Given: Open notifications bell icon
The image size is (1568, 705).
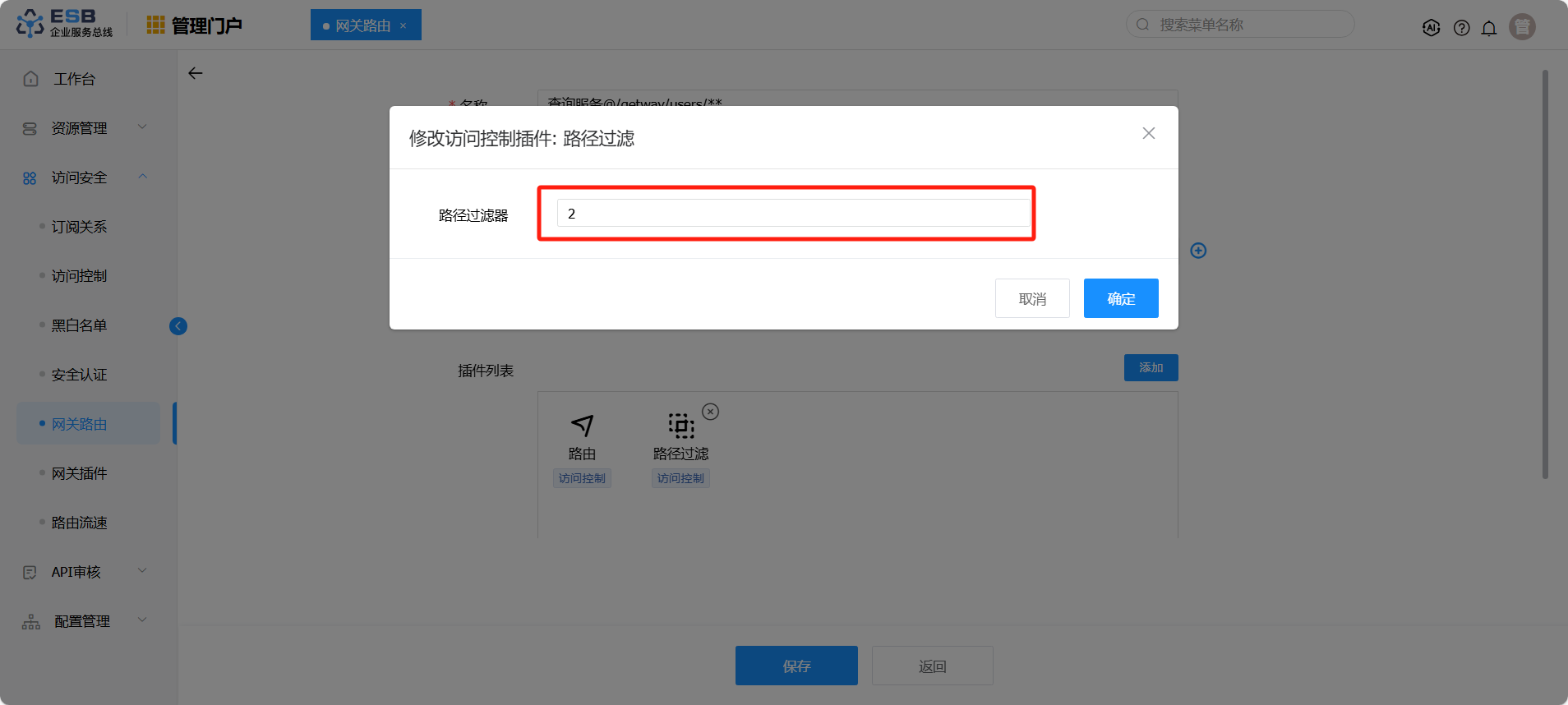Looking at the screenshot, I should pyautogui.click(x=1489, y=28).
